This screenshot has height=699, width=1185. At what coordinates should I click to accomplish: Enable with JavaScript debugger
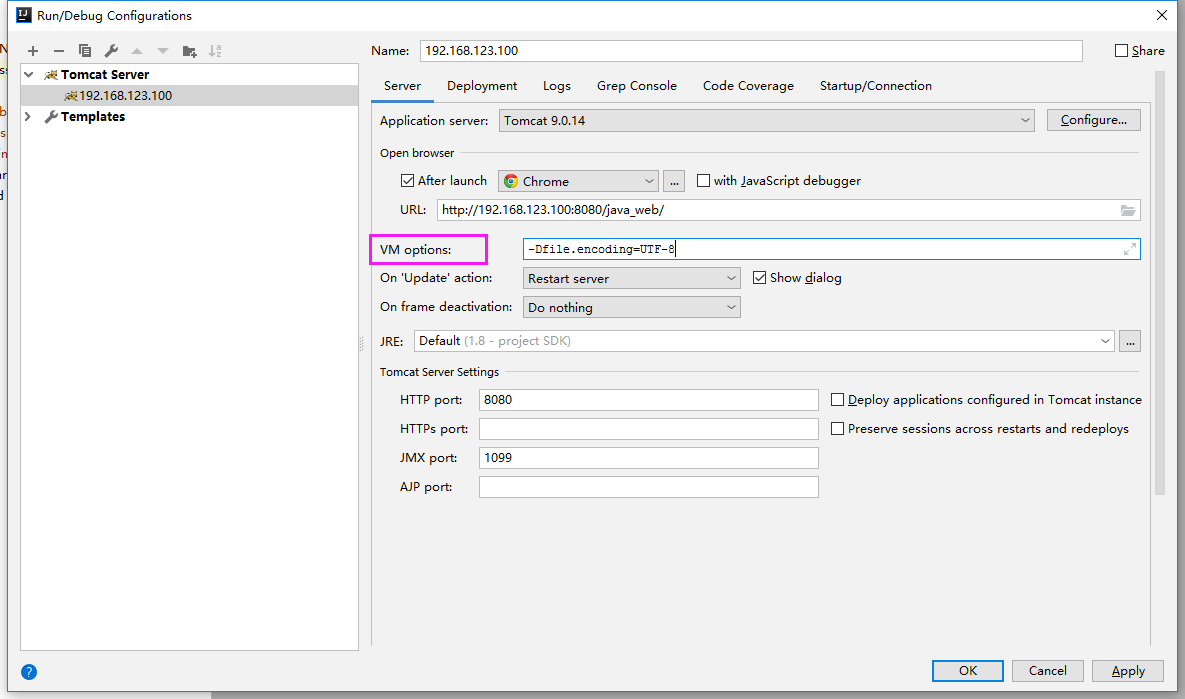703,180
